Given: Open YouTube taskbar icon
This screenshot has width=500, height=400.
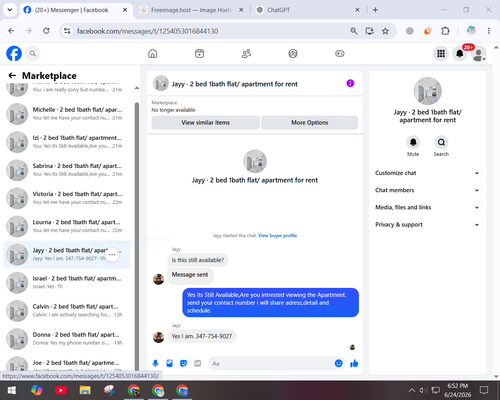Looking at the screenshot, I should click(x=61, y=390).
